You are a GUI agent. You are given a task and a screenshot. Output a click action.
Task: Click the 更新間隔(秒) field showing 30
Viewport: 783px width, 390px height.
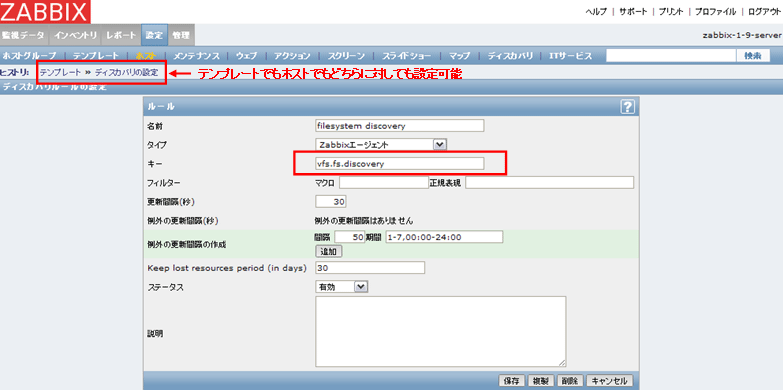[x=331, y=201]
